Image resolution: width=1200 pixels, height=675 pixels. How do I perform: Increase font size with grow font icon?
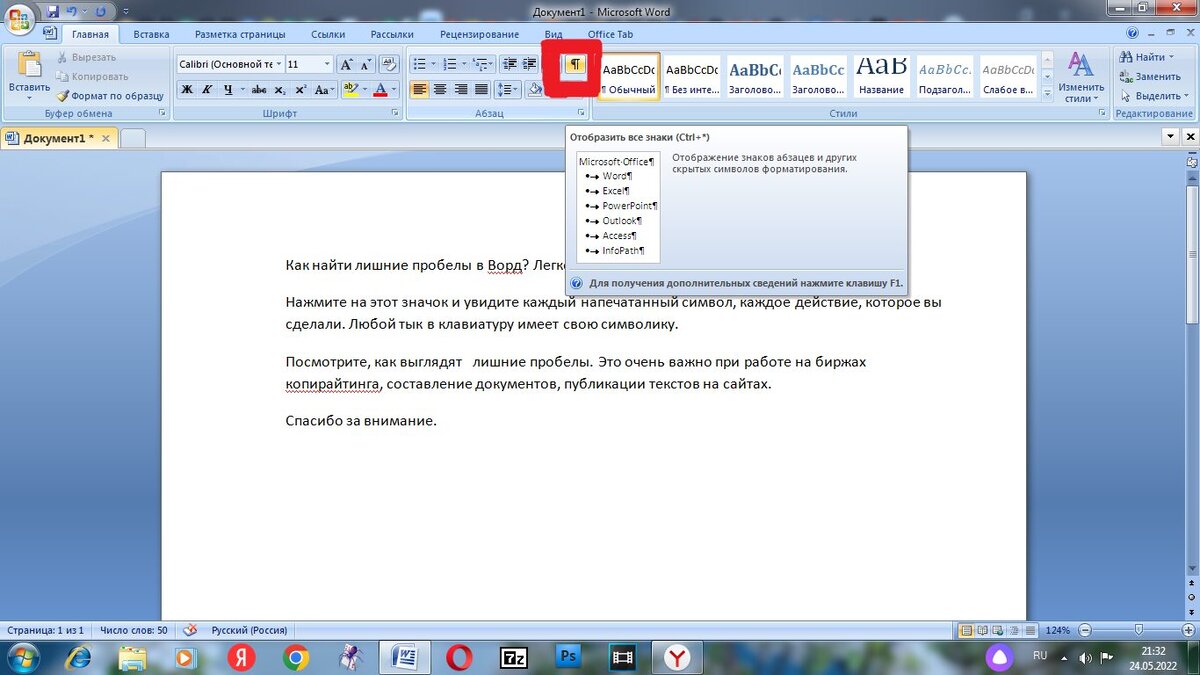[346, 64]
